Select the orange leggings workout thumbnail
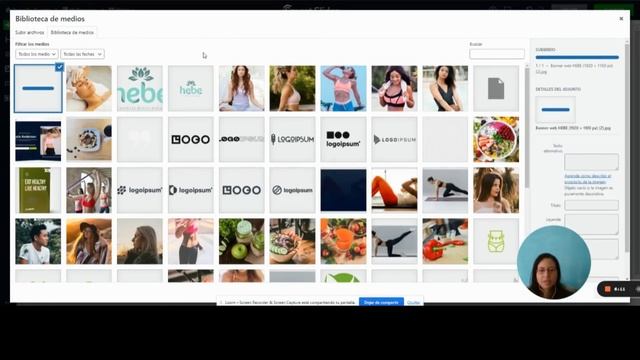 (x=394, y=190)
